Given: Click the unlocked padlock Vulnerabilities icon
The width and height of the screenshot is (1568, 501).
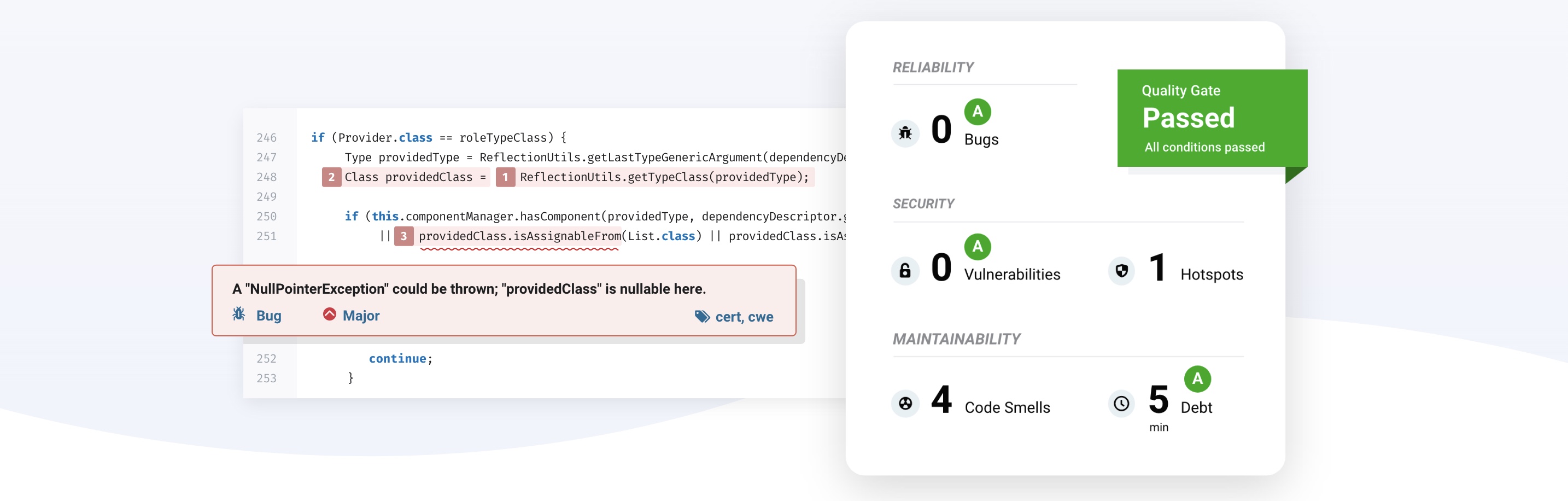Looking at the screenshot, I should (905, 270).
